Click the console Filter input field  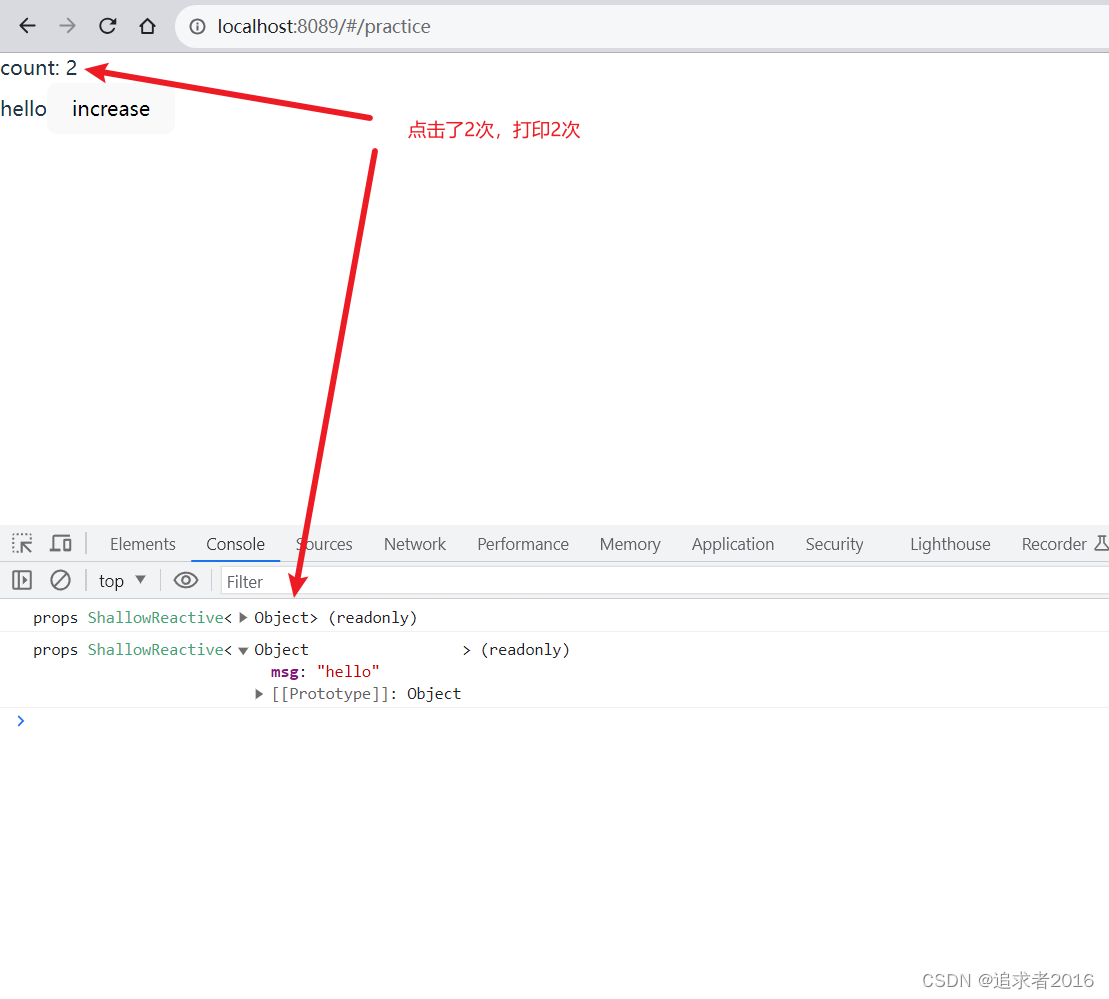tap(665, 582)
